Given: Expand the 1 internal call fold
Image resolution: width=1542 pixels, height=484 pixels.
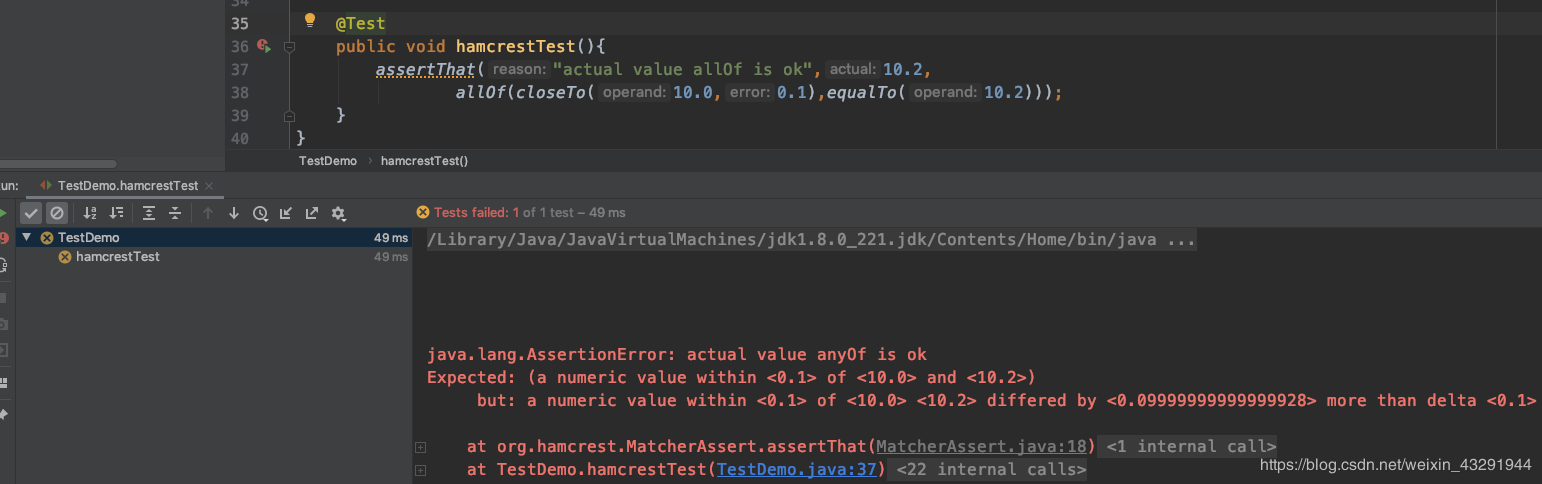Looking at the screenshot, I should pyautogui.click(x=1189, y=446).
